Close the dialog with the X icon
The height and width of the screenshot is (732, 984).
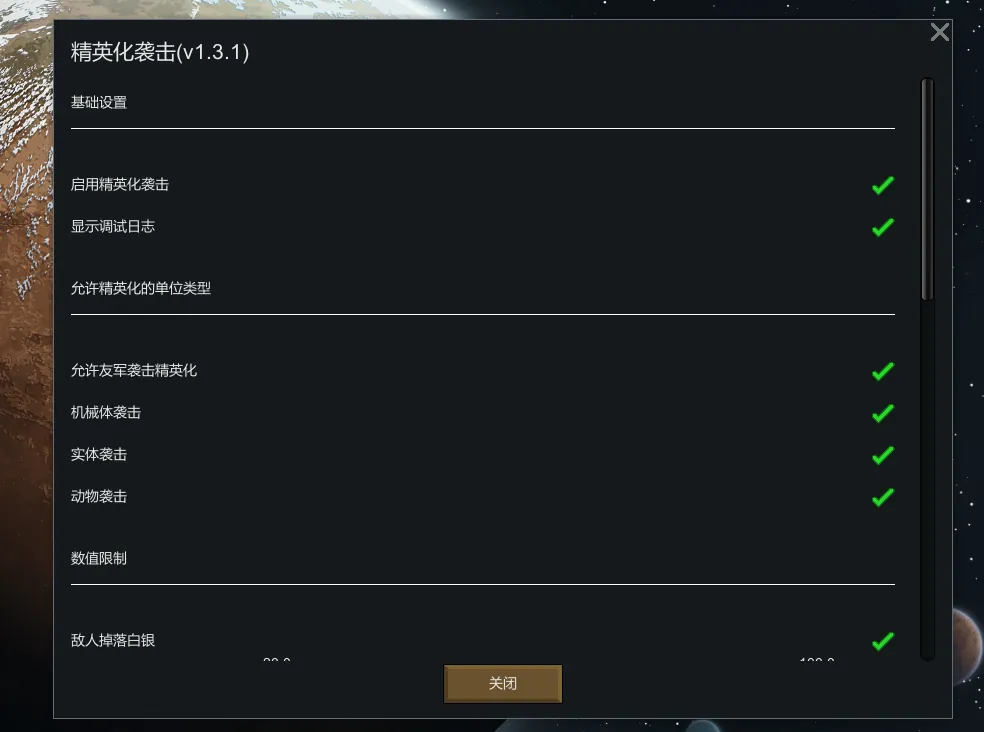tap(939, 32)
